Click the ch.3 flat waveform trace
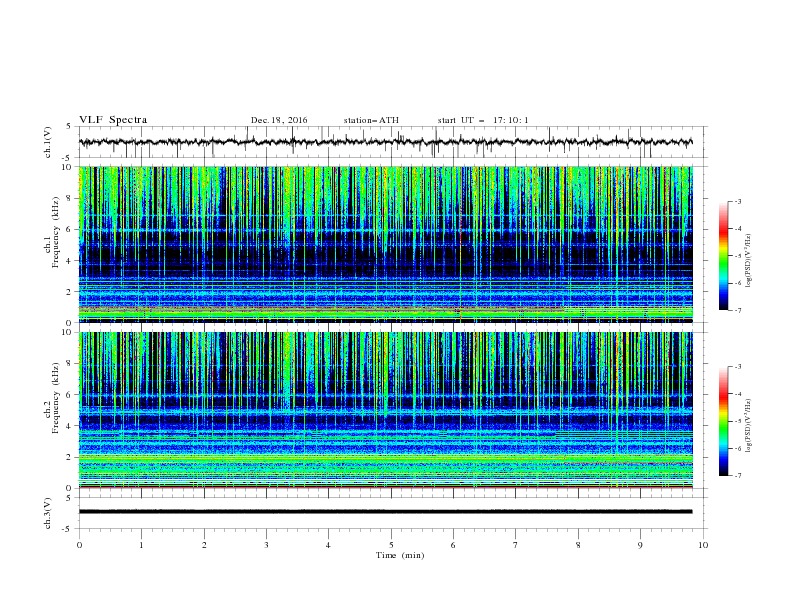792x612 pixels. tap(385, 512)
